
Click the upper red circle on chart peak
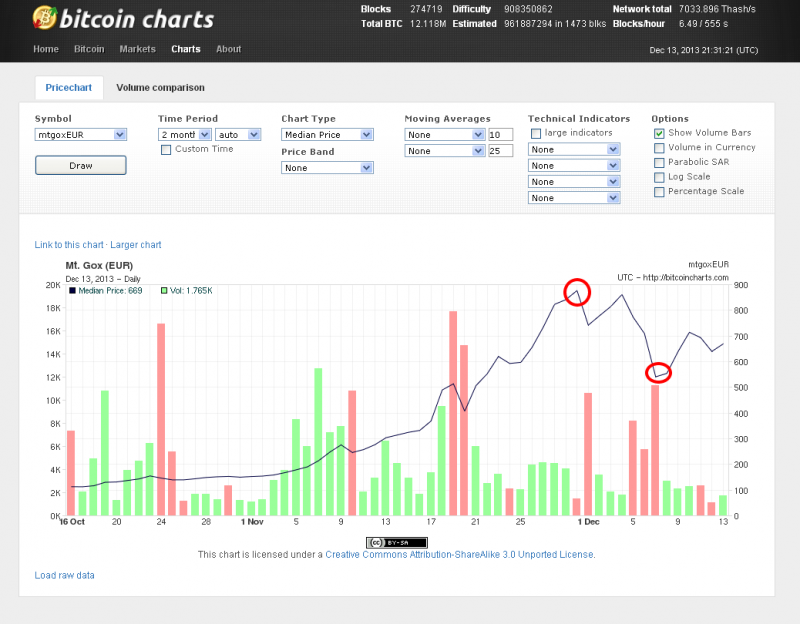(x=577, y=292)
